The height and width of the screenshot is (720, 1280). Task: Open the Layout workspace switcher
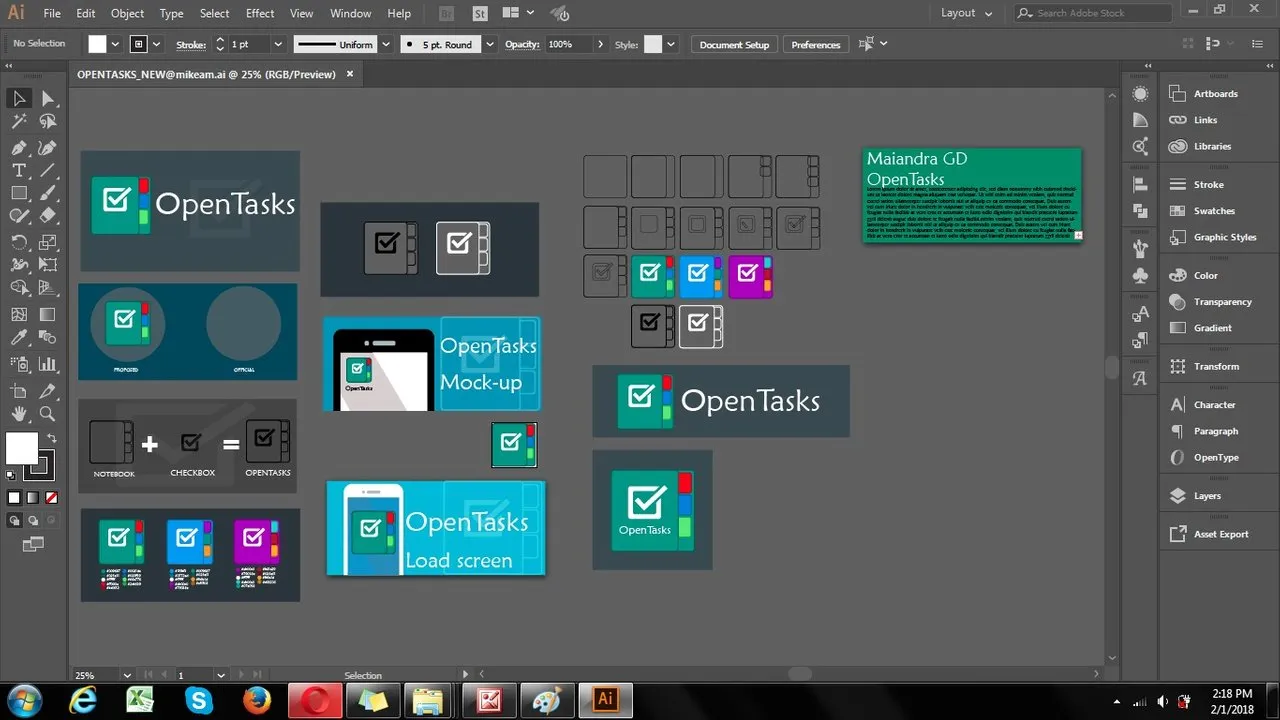966,13
